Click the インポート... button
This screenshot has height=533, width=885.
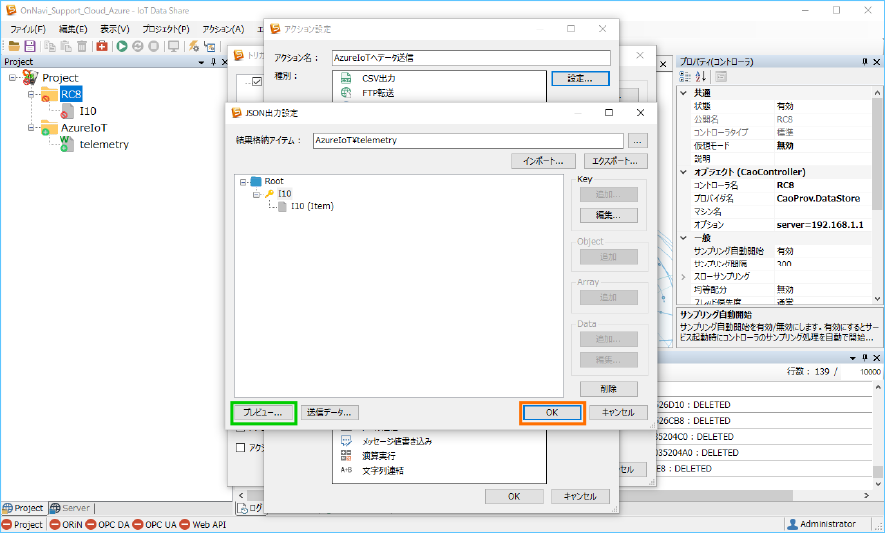[x=543, y=161]
